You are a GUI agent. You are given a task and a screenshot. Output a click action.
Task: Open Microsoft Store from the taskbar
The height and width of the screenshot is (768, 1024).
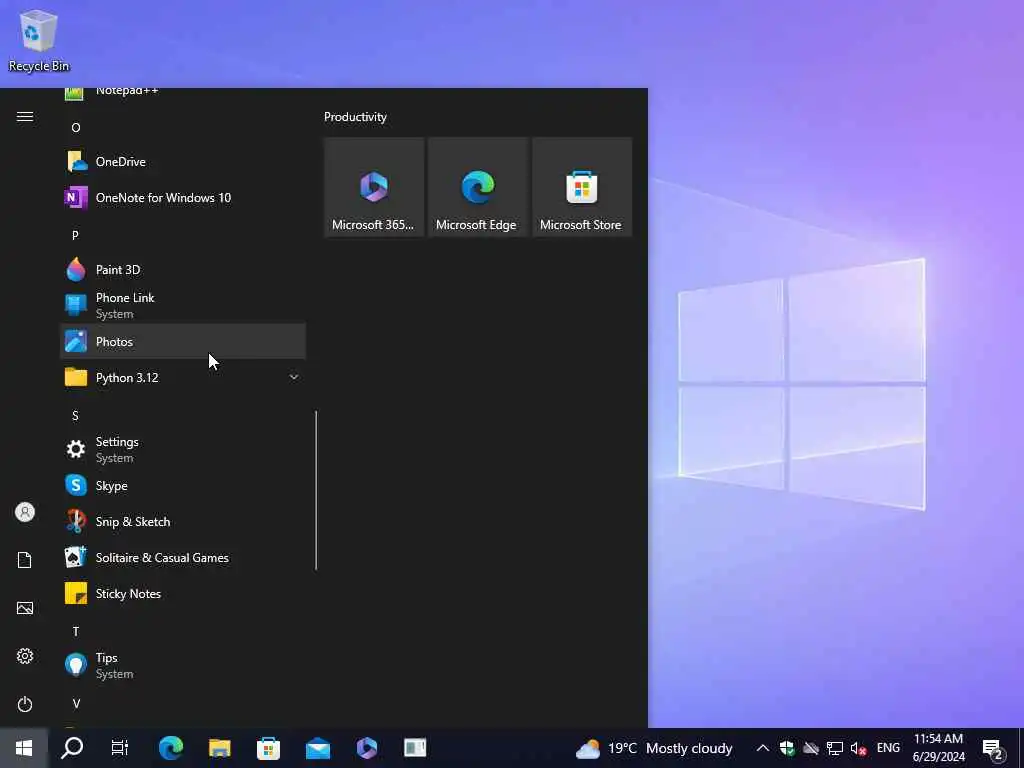pos(268,748)
